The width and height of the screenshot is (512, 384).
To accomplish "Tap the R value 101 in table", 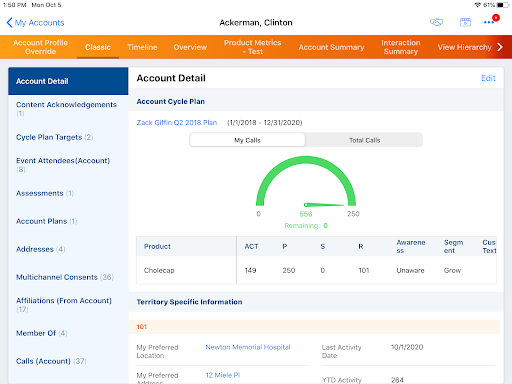I will click(364, 270).
